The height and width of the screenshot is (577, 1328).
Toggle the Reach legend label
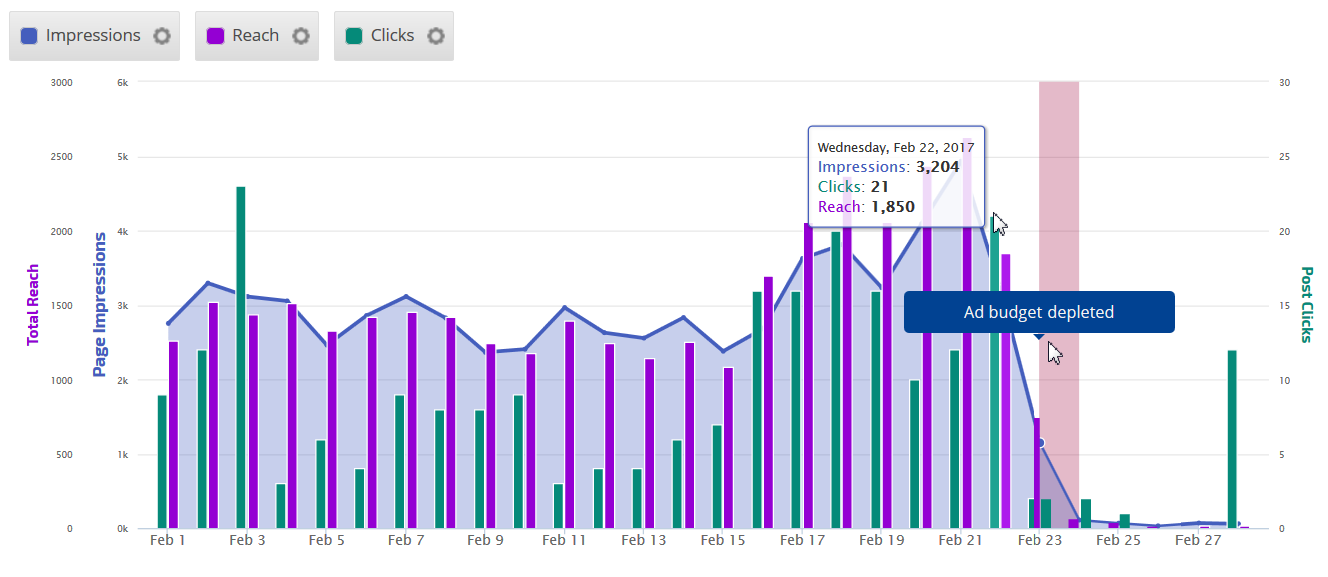[x=255, y=36]
